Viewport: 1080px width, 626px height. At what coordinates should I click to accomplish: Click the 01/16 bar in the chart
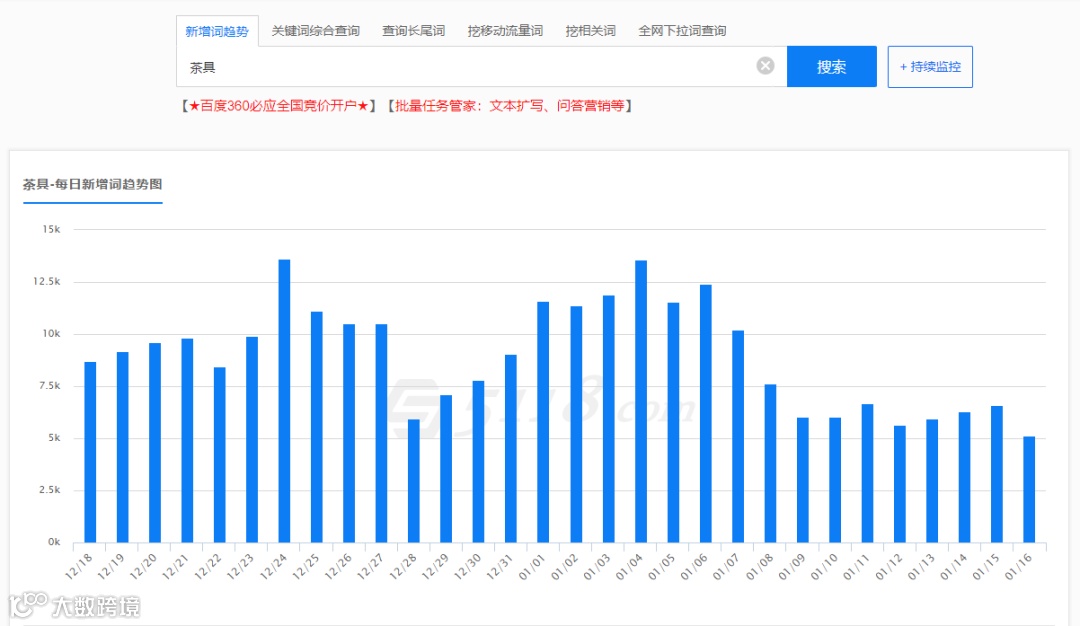point(1030,490)
